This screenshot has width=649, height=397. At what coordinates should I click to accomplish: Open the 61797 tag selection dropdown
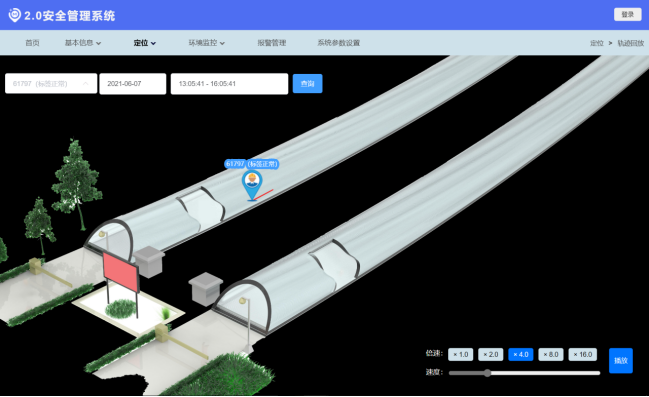point(51,84)
